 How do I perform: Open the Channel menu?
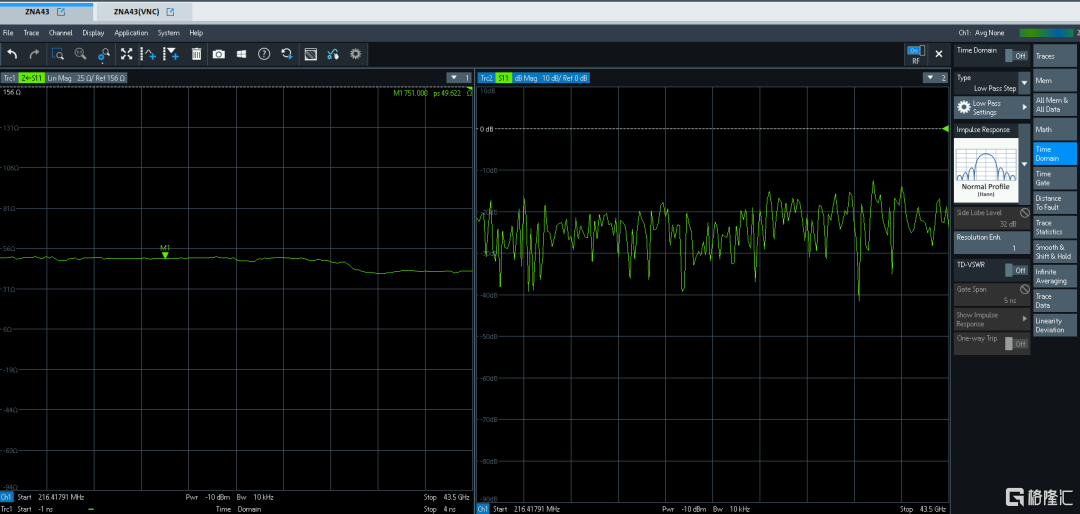60,33
